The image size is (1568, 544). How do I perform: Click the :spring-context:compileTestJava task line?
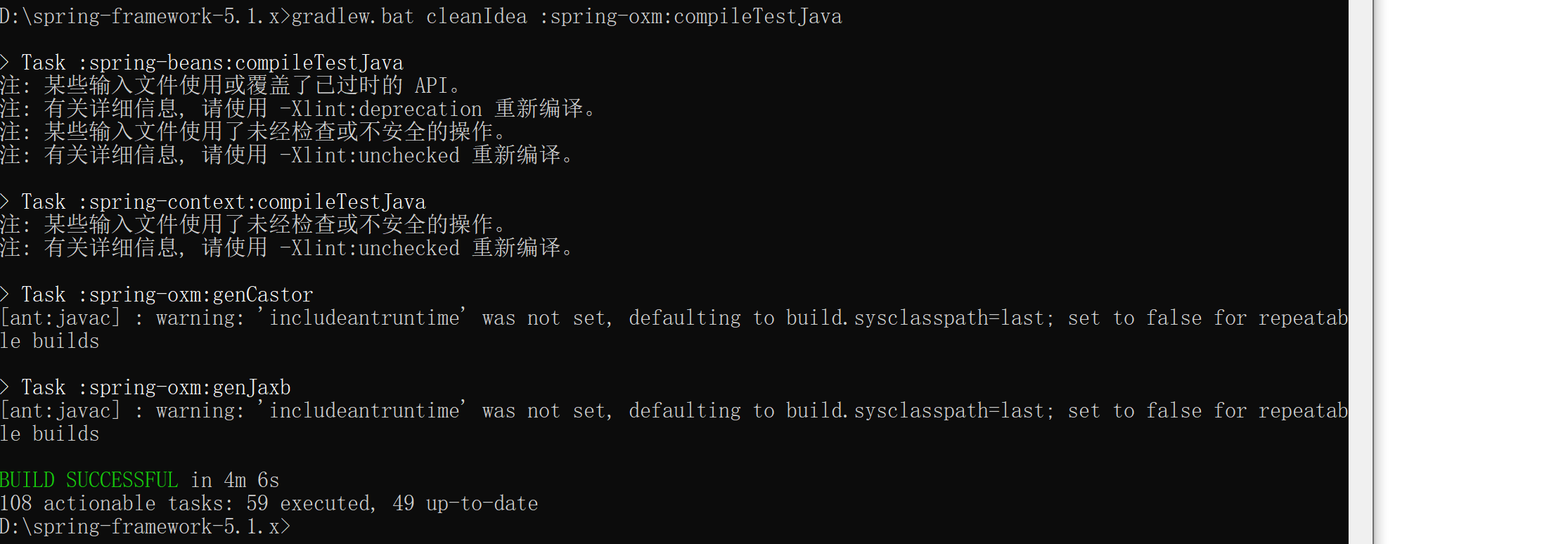[x=222, y=202]
